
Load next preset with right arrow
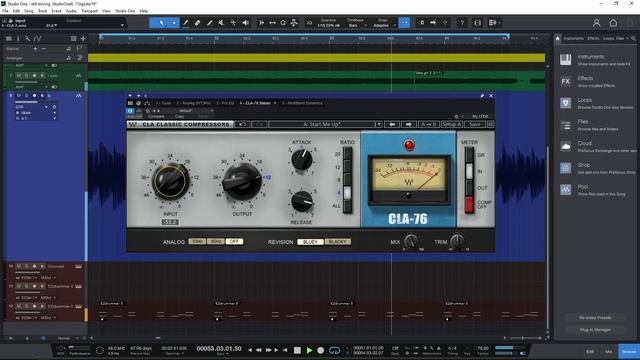(x=409, y=124)
